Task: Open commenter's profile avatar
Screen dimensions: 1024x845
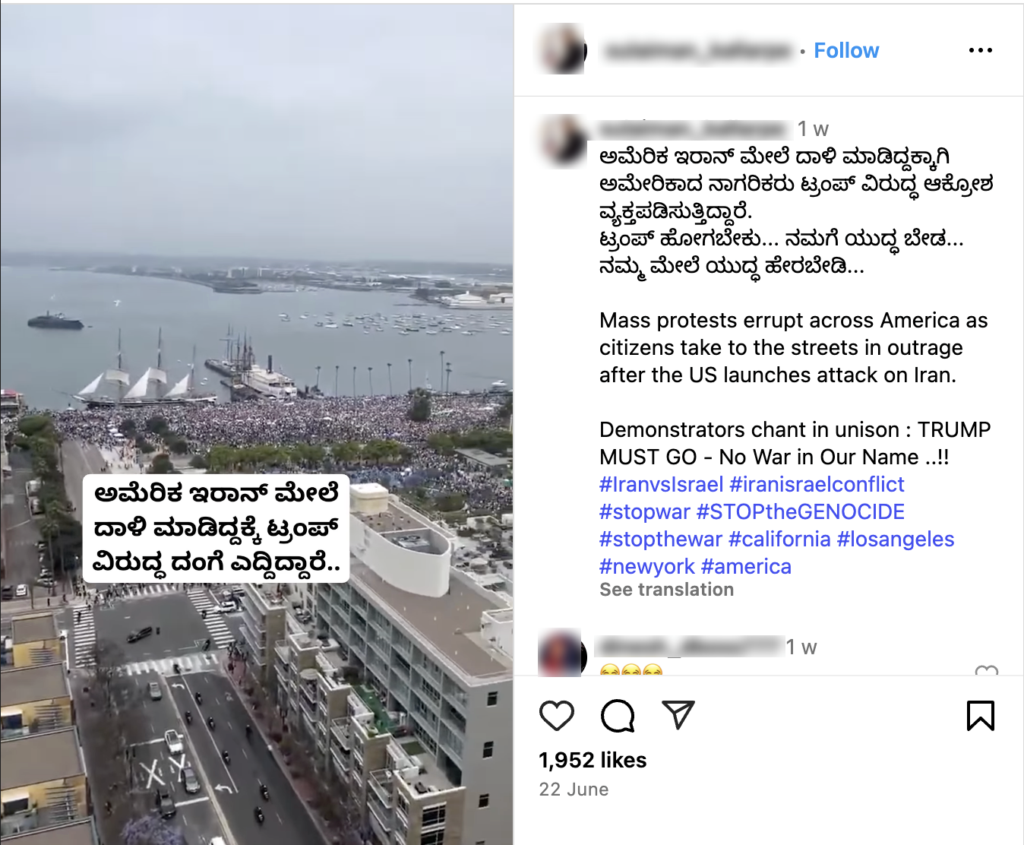Action: coord(562,653)
